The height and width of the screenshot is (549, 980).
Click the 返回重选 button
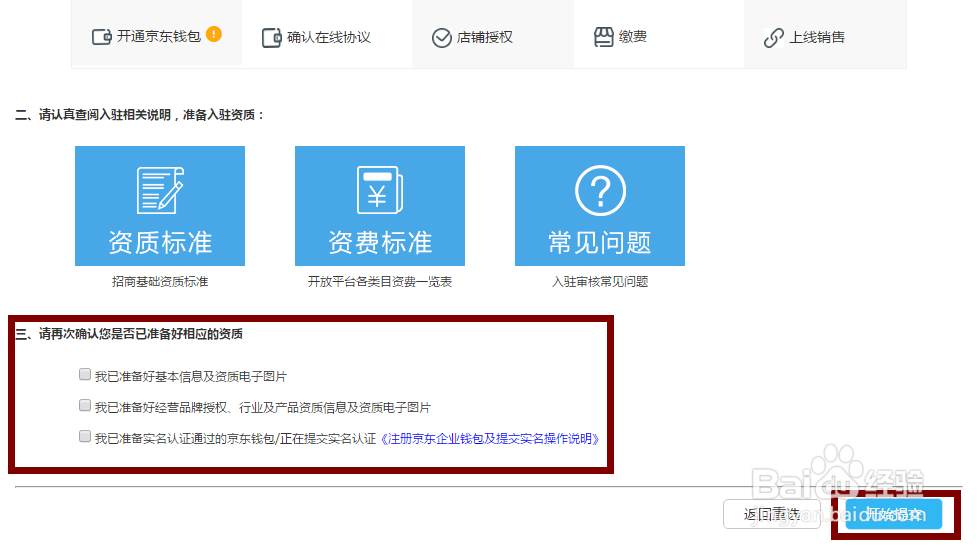click(x=772, y=514)
